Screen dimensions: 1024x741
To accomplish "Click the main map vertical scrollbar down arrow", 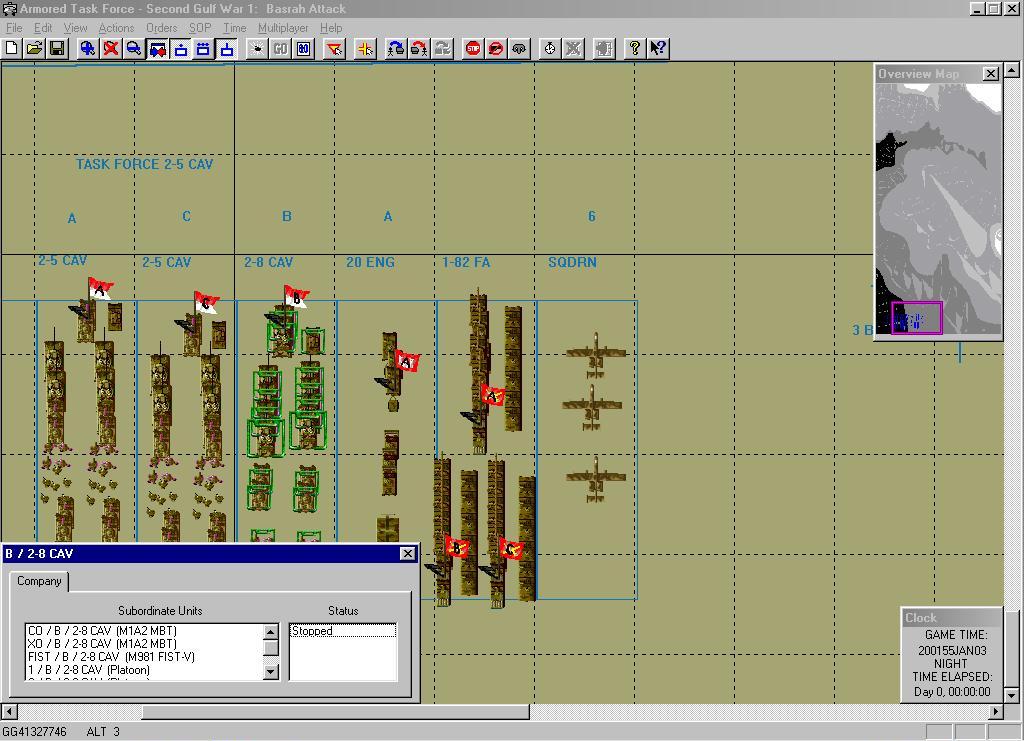I will [1012, 695].
